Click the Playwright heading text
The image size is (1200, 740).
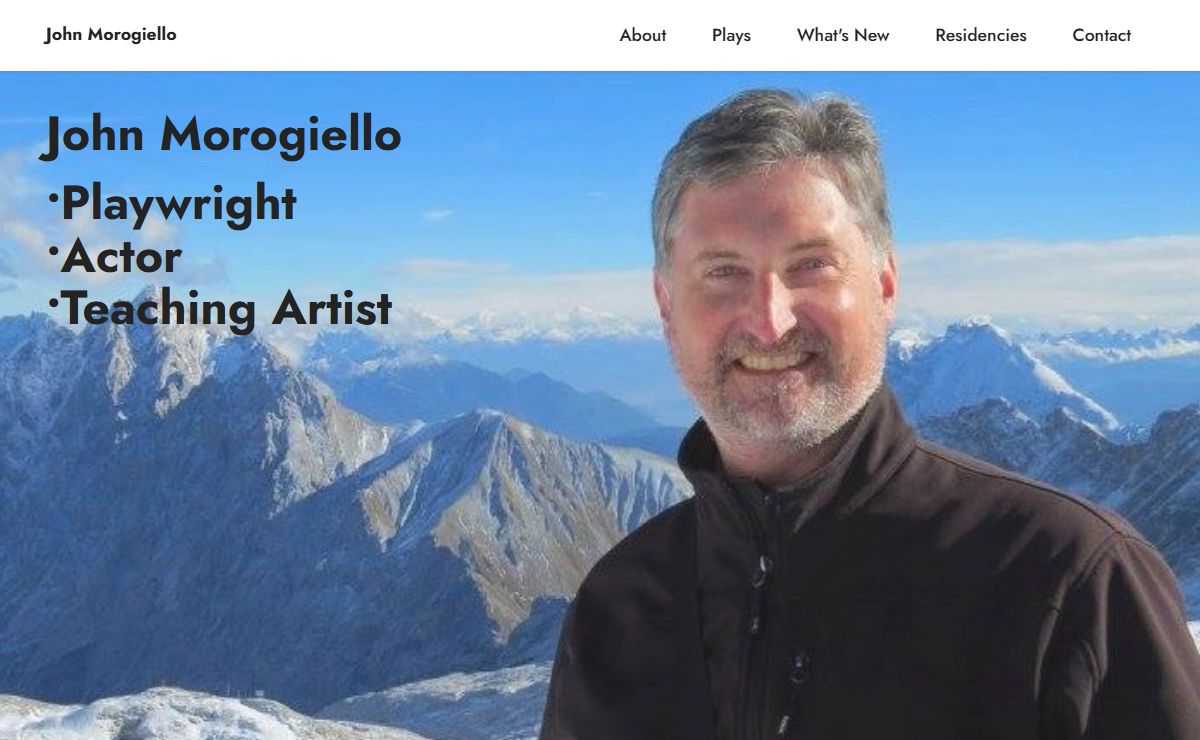click(179, 203)
